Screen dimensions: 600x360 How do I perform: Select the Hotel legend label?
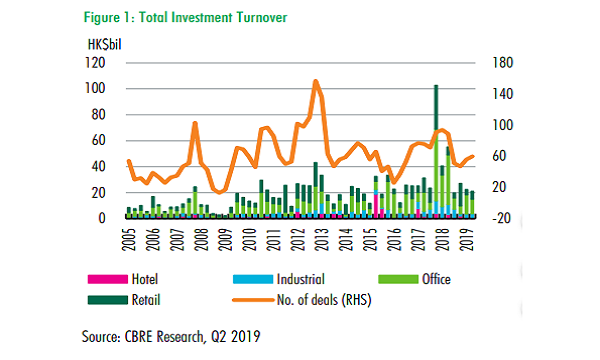(x=145, y=279)
